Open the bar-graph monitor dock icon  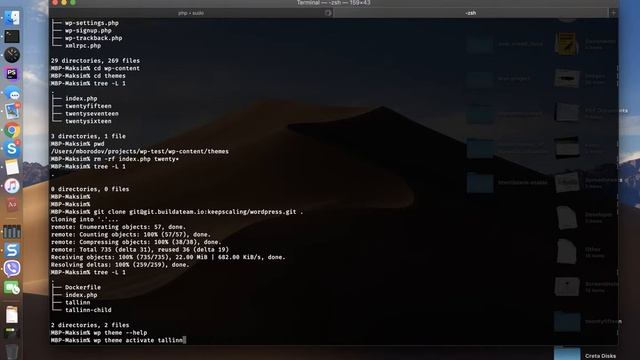(12, 232)
